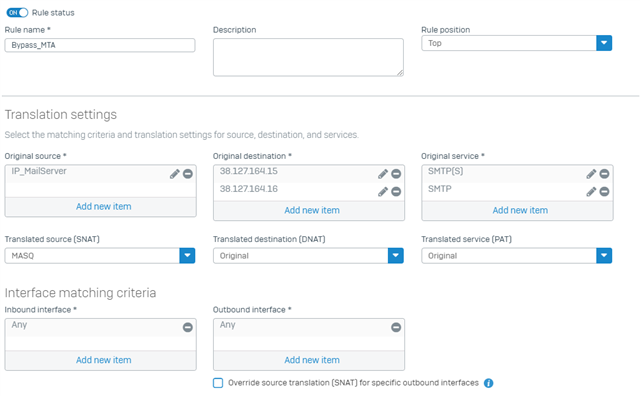Click the Rule name field Bypass_MTA
Image resolution: width=640 pixels, height=396 pixels.
[100, 45]
